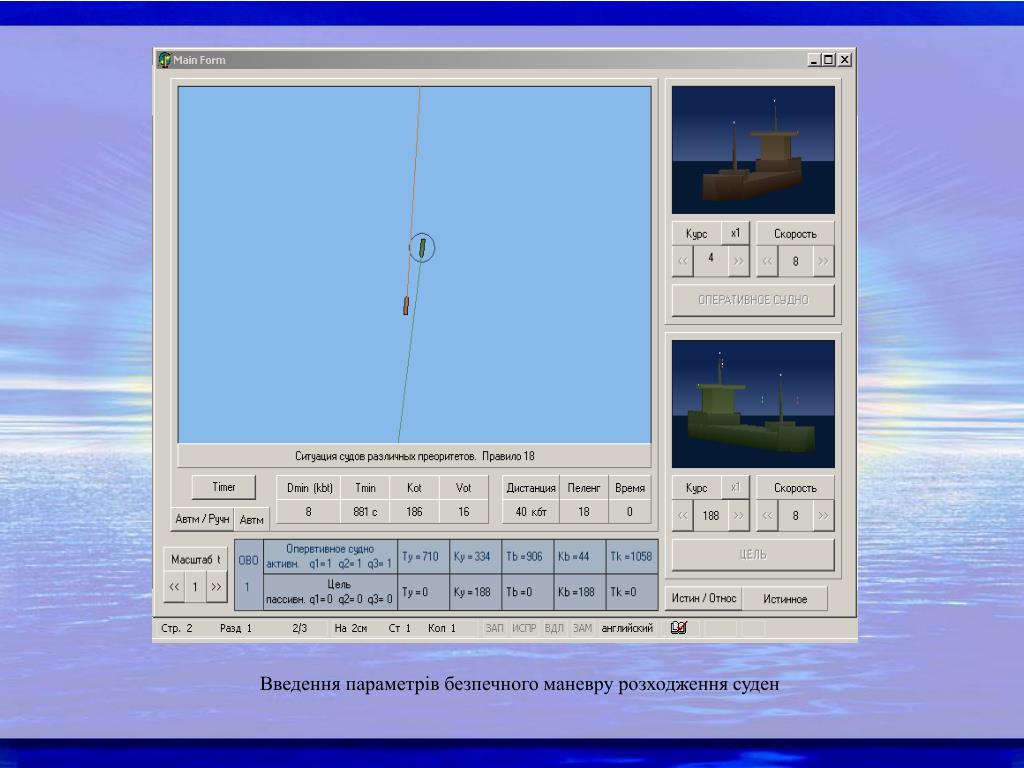The width and height of the screenshot is (1024, 768).
Task: Click 'На 2см' in the status bar
Action: tap(351, 628)
